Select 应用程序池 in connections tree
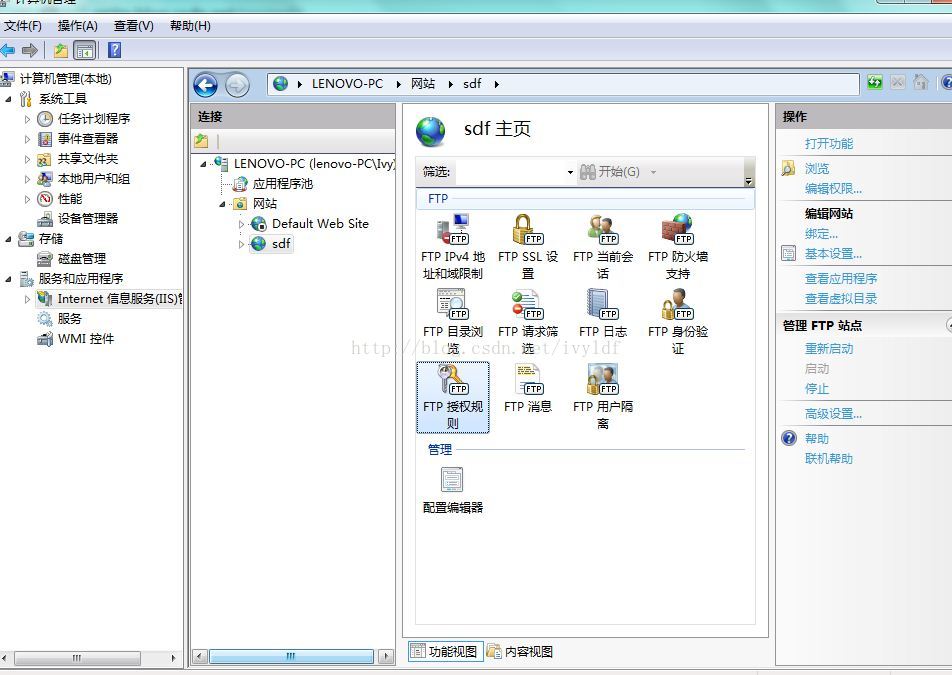This screenshot has width=952, height=675. 282,184
